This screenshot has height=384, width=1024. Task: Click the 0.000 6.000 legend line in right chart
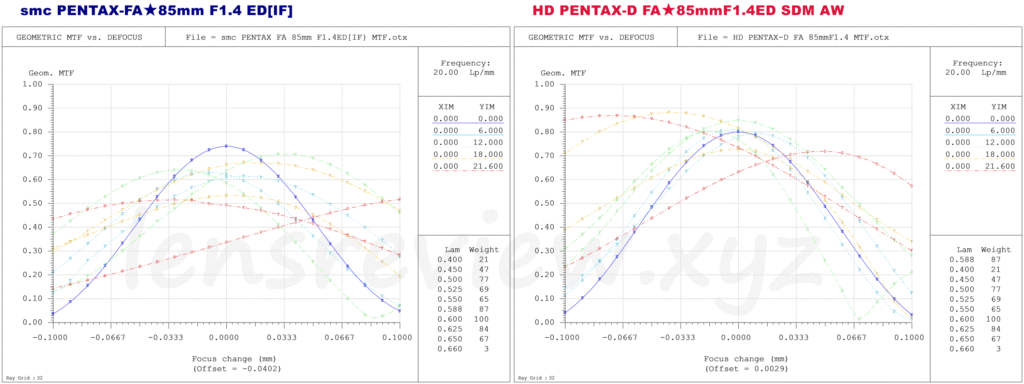pyautogui.click(x=980, y=131)
